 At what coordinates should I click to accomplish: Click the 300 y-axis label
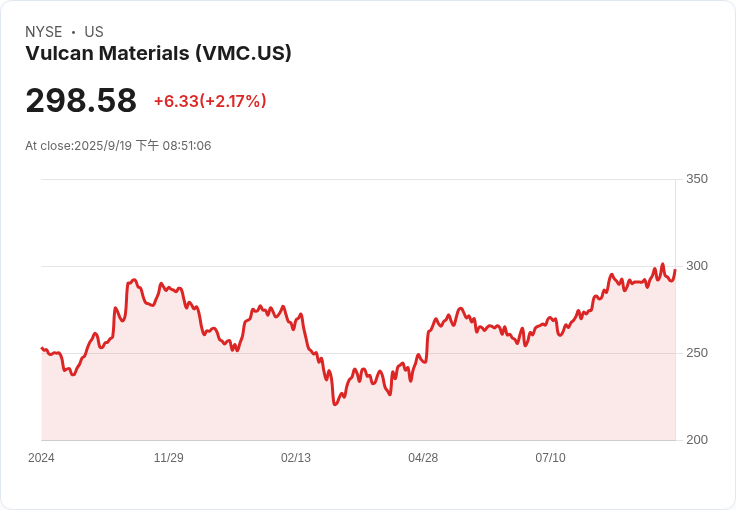click(x=697, y=266)
